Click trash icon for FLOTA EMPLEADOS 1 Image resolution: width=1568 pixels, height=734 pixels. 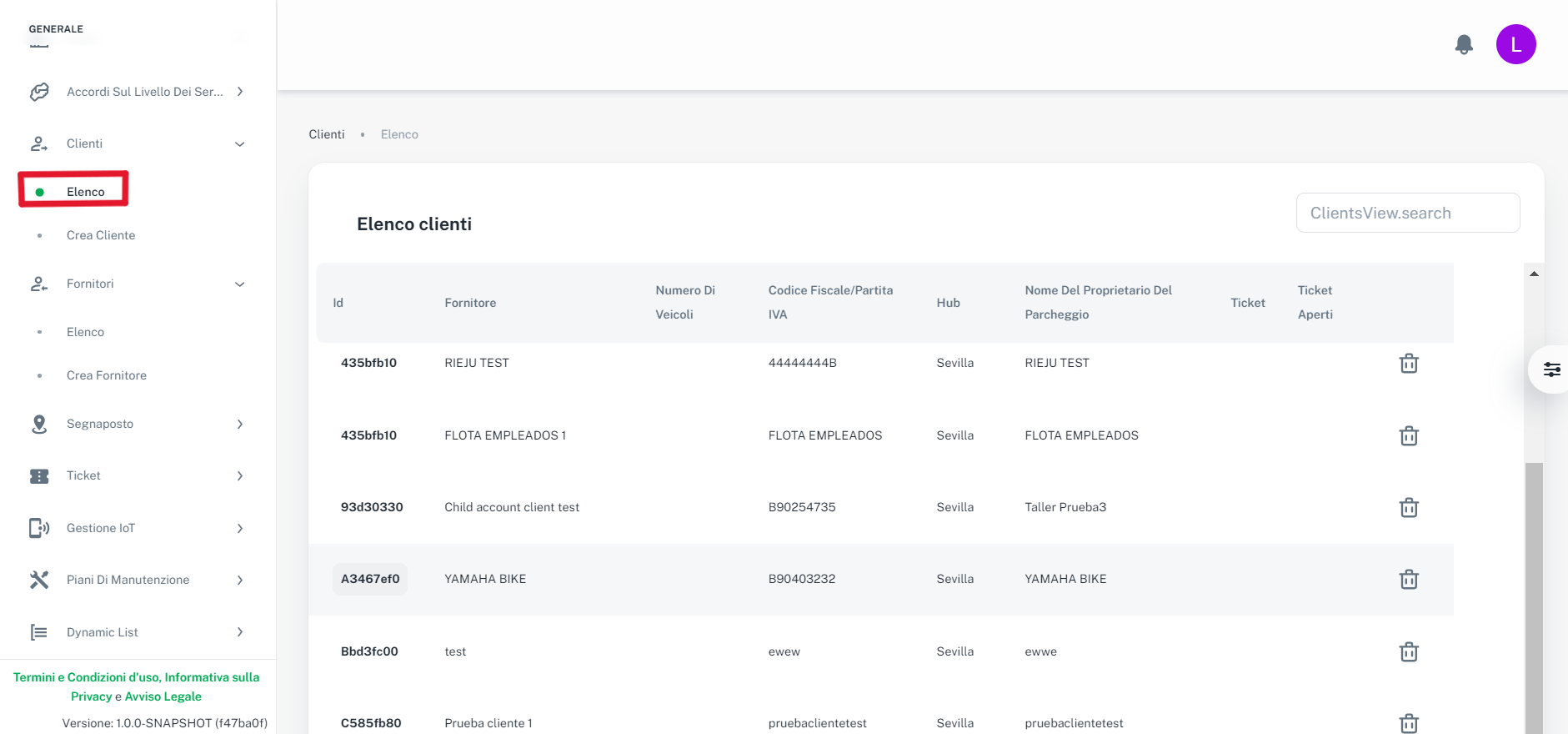point(1408,435)
